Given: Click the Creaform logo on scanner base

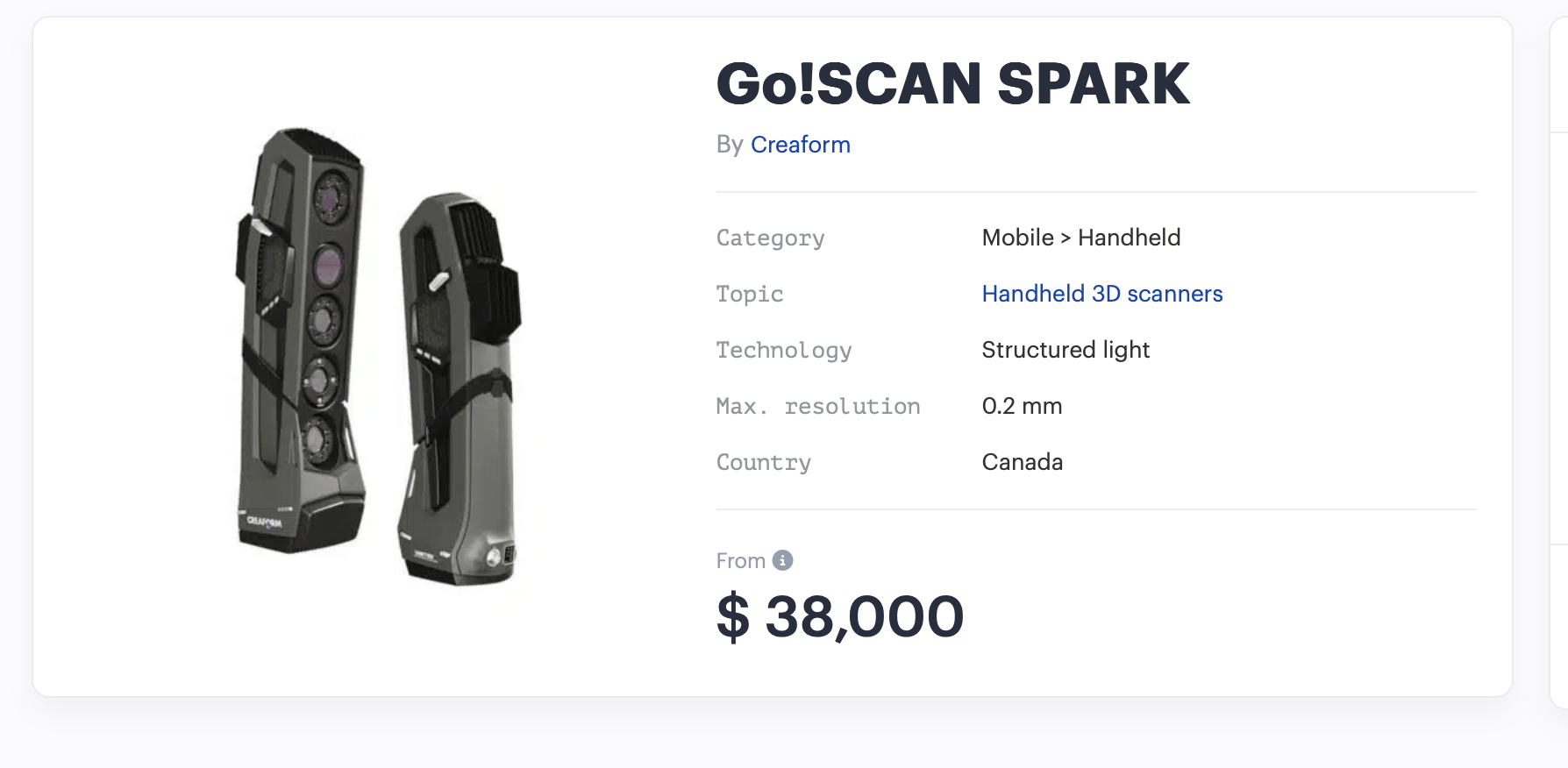Looking at the screenshot, I should point(264,522).
